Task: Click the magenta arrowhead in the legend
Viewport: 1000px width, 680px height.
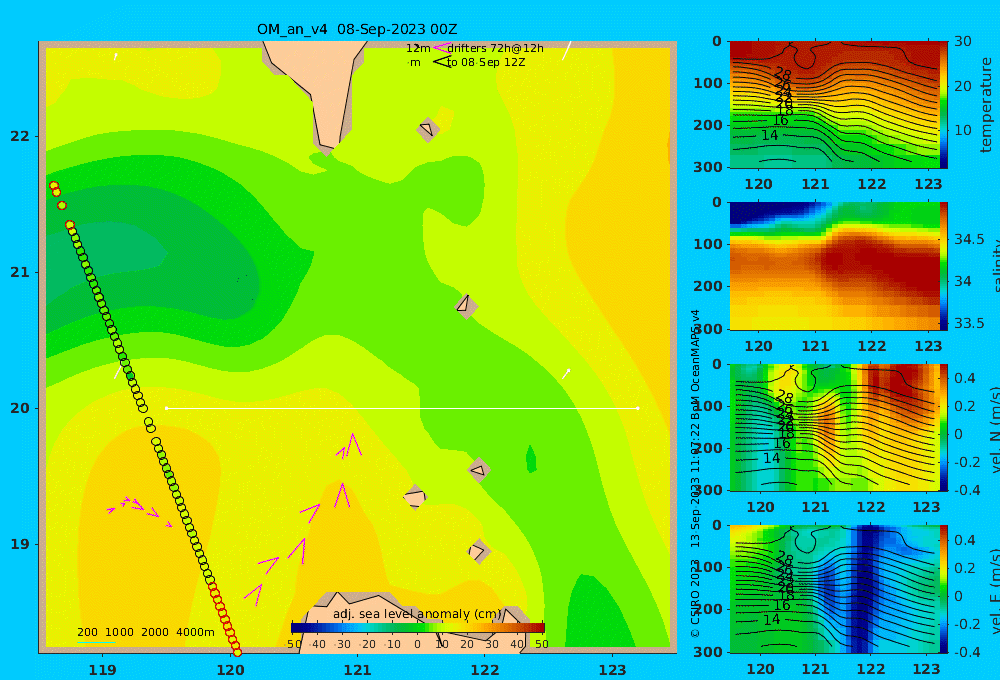Action: click(x=441, y=48)
